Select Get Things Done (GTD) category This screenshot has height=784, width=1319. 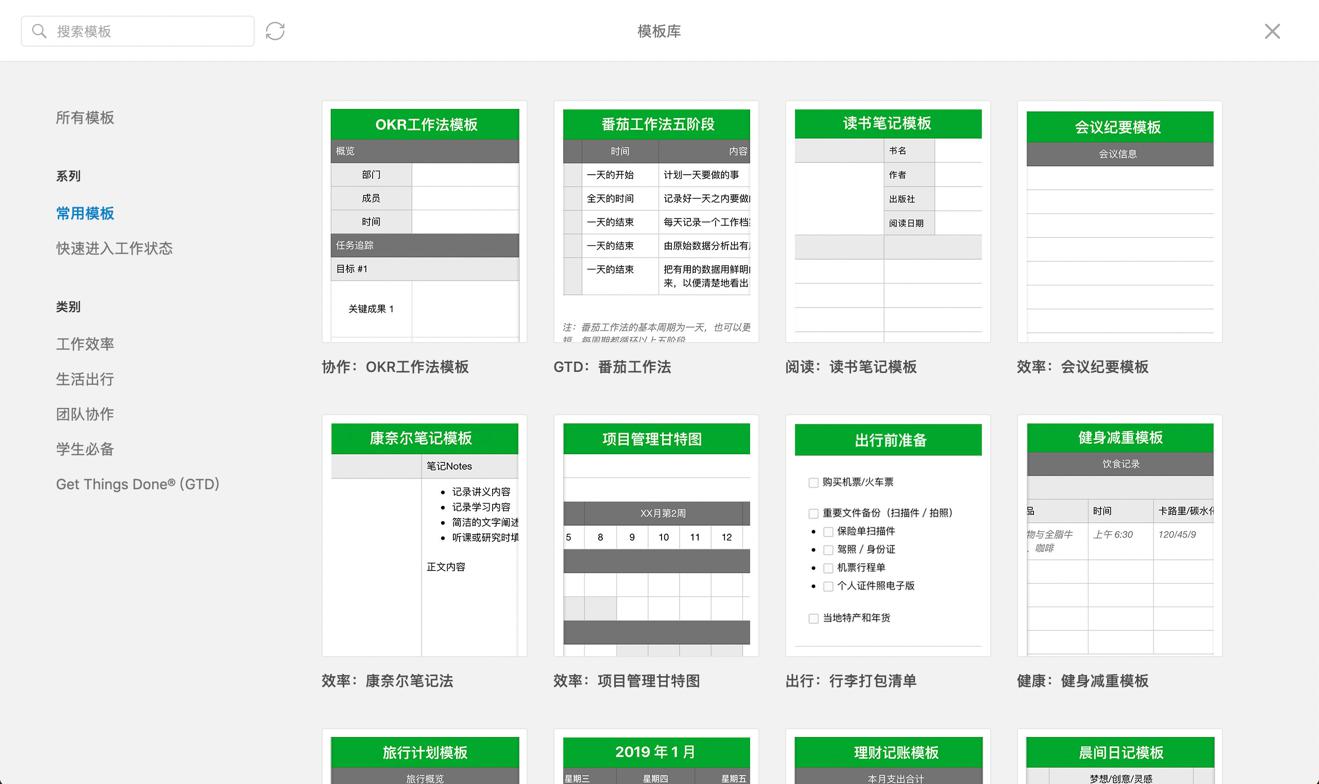(x=137, y=484)
